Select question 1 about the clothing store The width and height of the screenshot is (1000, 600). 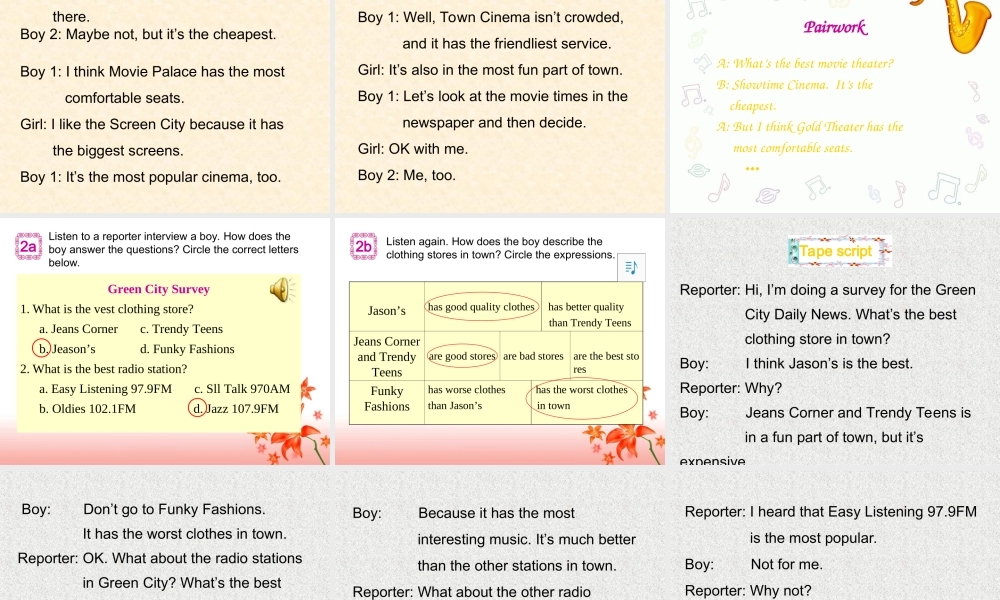(107, 309)
